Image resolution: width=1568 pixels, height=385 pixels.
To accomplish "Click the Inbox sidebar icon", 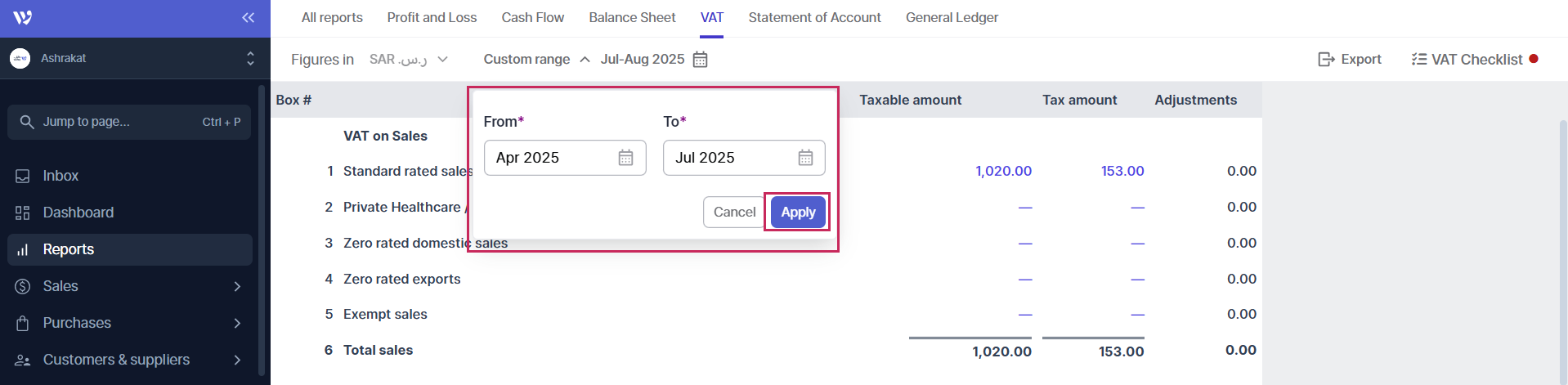I will click(x=23, y=176).
